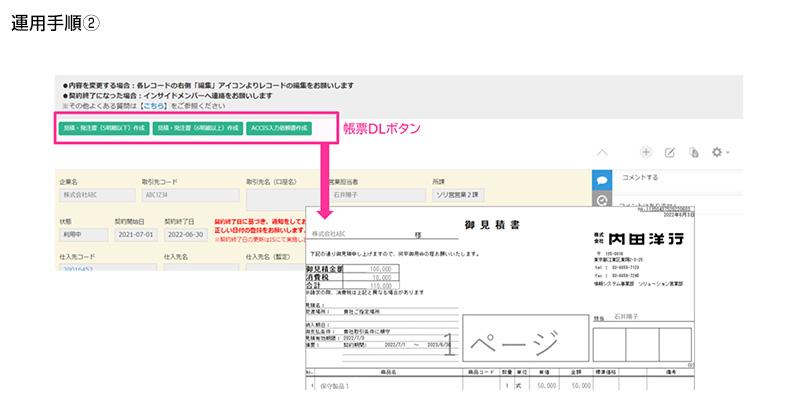Click the 契約開始日 value 2021-07-01
The height and width of the screenshot is (405, 800).
(x=136, y=235)
